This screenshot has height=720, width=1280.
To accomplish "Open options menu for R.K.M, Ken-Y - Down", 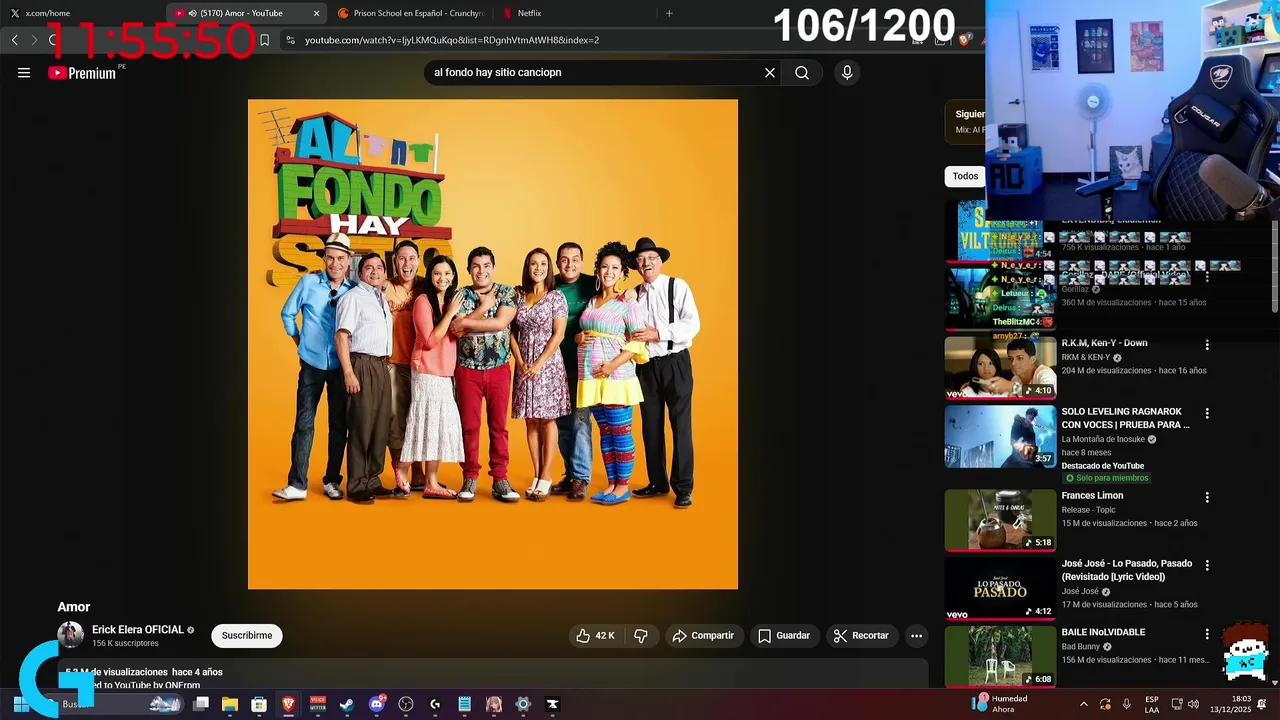I will tap(1207, 345).
